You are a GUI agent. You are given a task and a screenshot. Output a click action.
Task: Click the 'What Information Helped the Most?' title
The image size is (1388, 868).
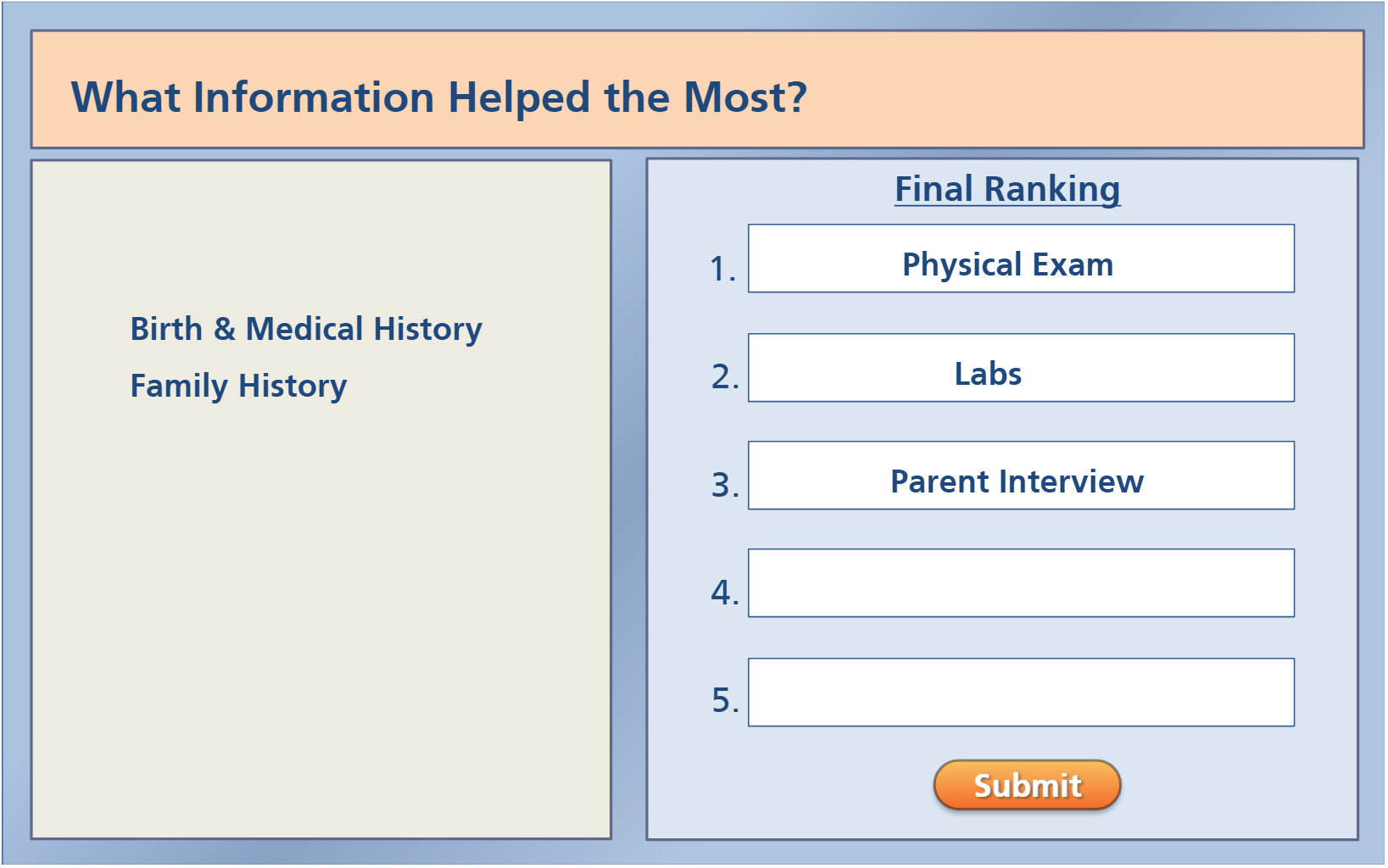click(438, 97)
